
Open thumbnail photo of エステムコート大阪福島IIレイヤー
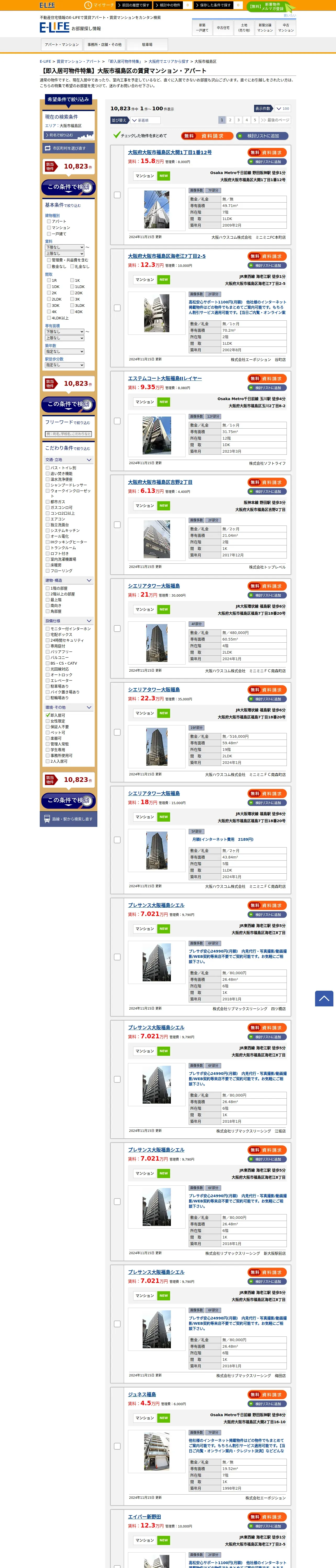point(157,435)
